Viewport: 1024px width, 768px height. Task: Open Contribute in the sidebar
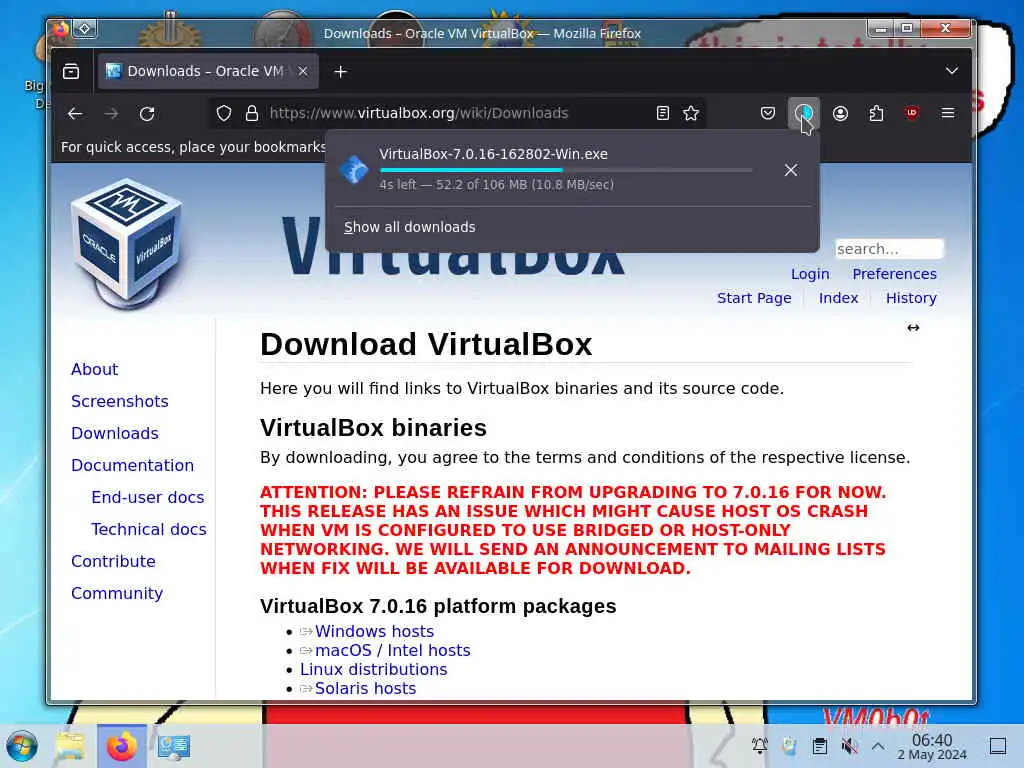[x=113, y=562]
